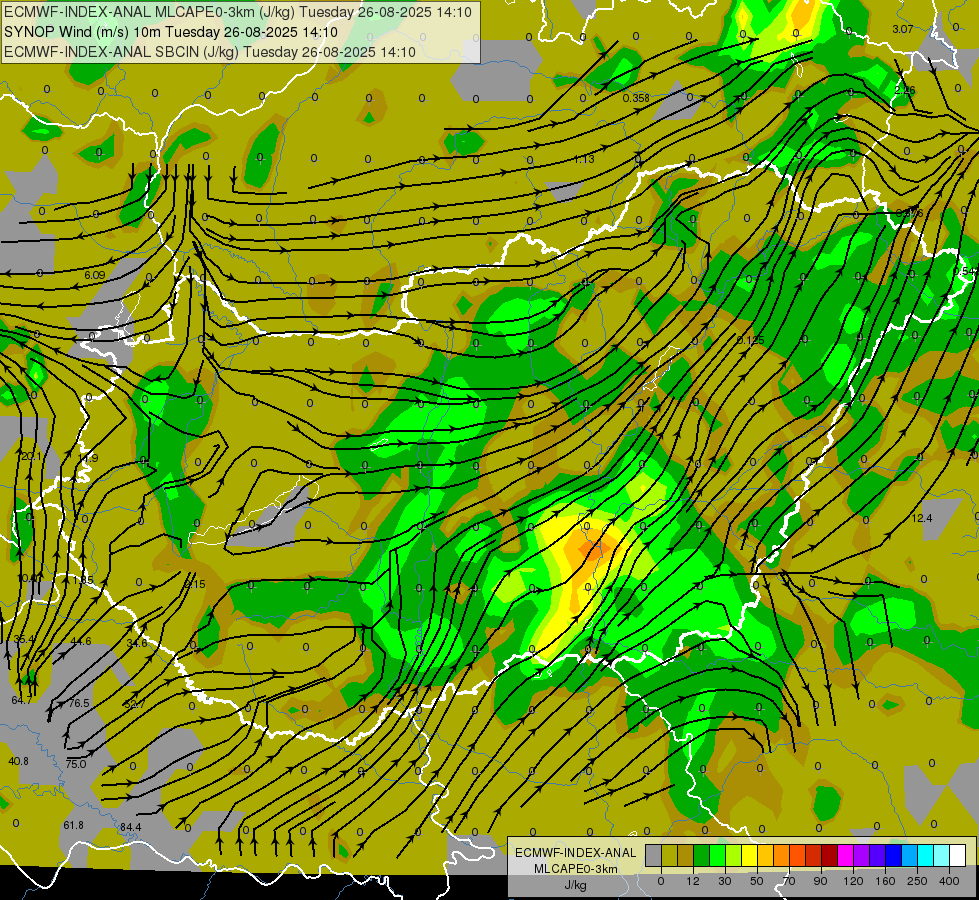
Task: Click the pure blue legend swatch
Action: point(893,855)
